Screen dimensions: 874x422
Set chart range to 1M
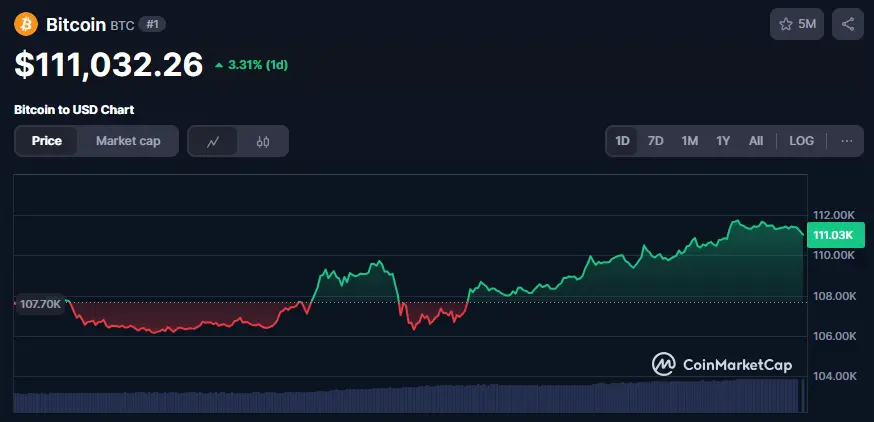pos(690,141)
